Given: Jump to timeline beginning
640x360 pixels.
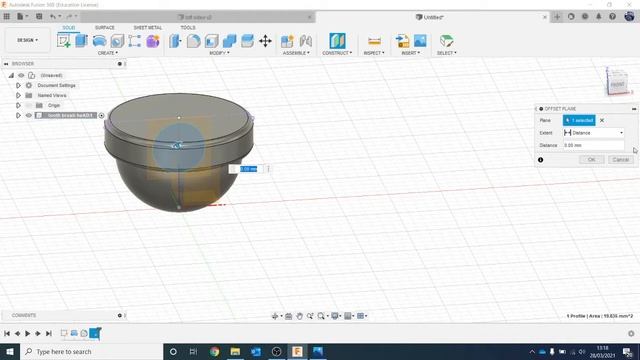Looking at the screenshot, I should click(x=7, y=333).
